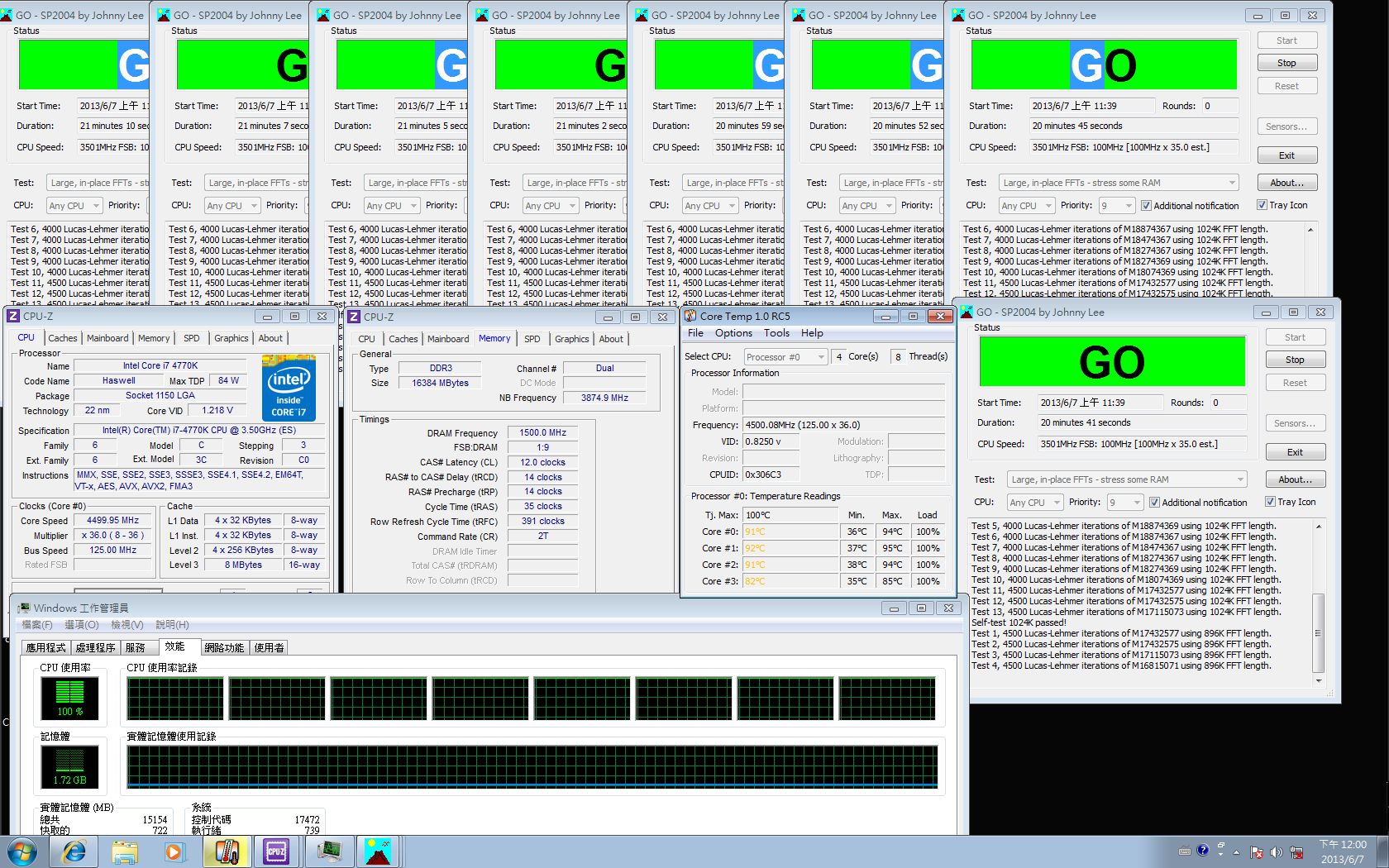The height and width of the screenshot is (868, 1389).
Task: Open Core Temp Help menu
Action: [x=812, y=333]
